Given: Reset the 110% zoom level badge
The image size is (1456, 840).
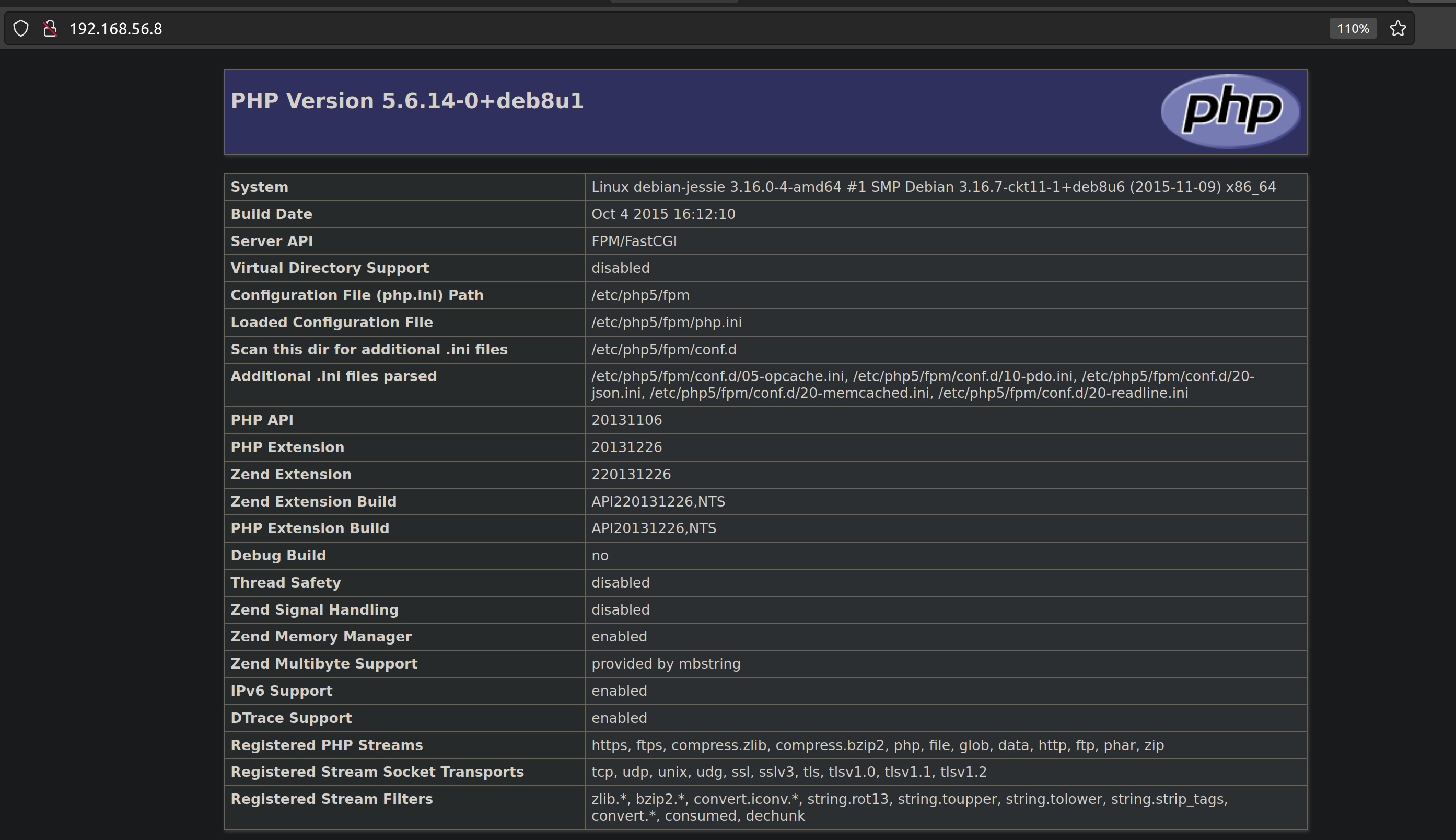Looking at the screenshot, I should tap(1353, 28).
